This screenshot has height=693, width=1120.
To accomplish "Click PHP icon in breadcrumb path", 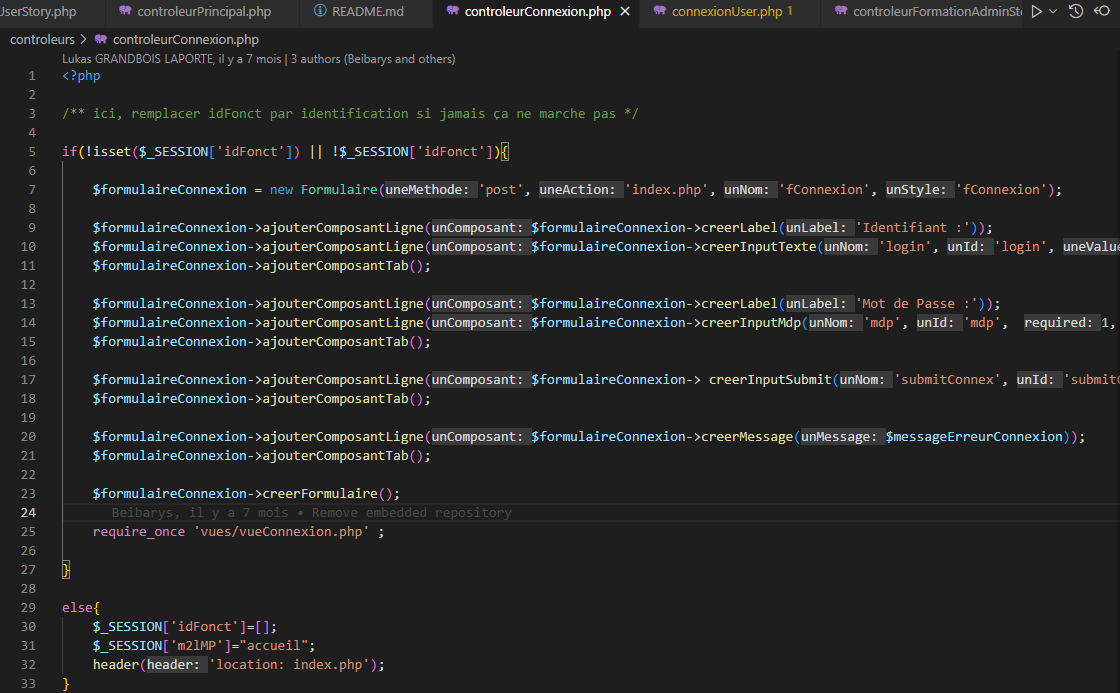I will click(x=101, y=40).
